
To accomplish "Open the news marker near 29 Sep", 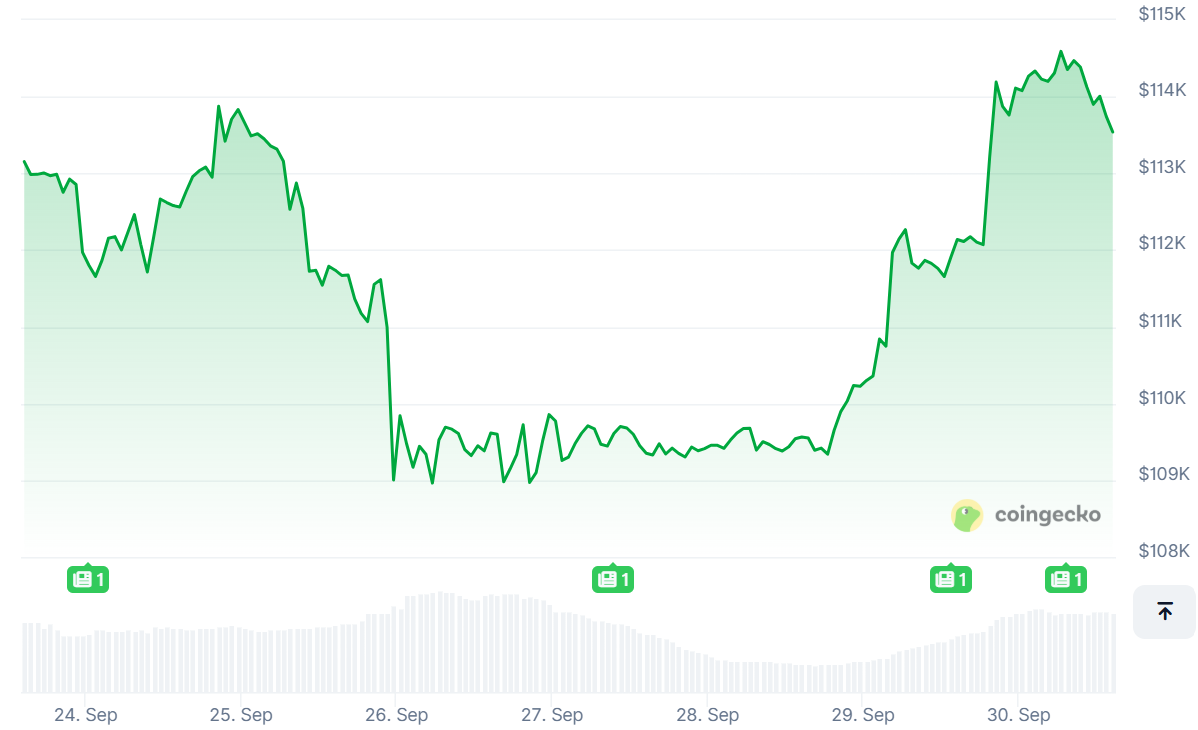I will 950,578.
